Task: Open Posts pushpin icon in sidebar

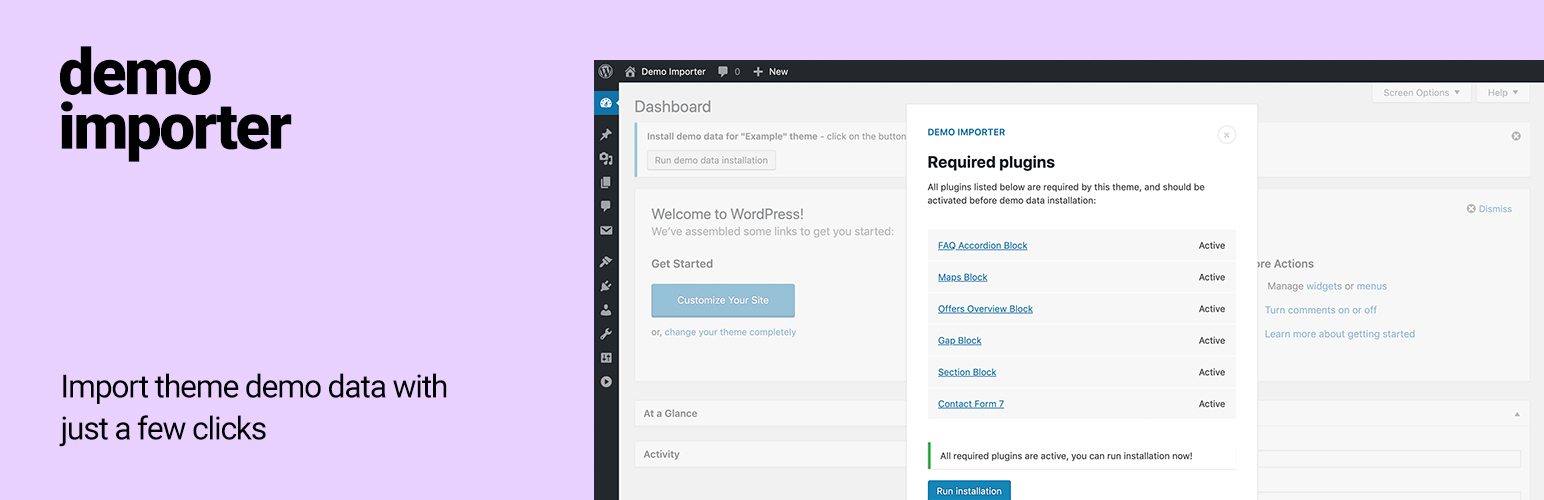Action: coord(606,134)
